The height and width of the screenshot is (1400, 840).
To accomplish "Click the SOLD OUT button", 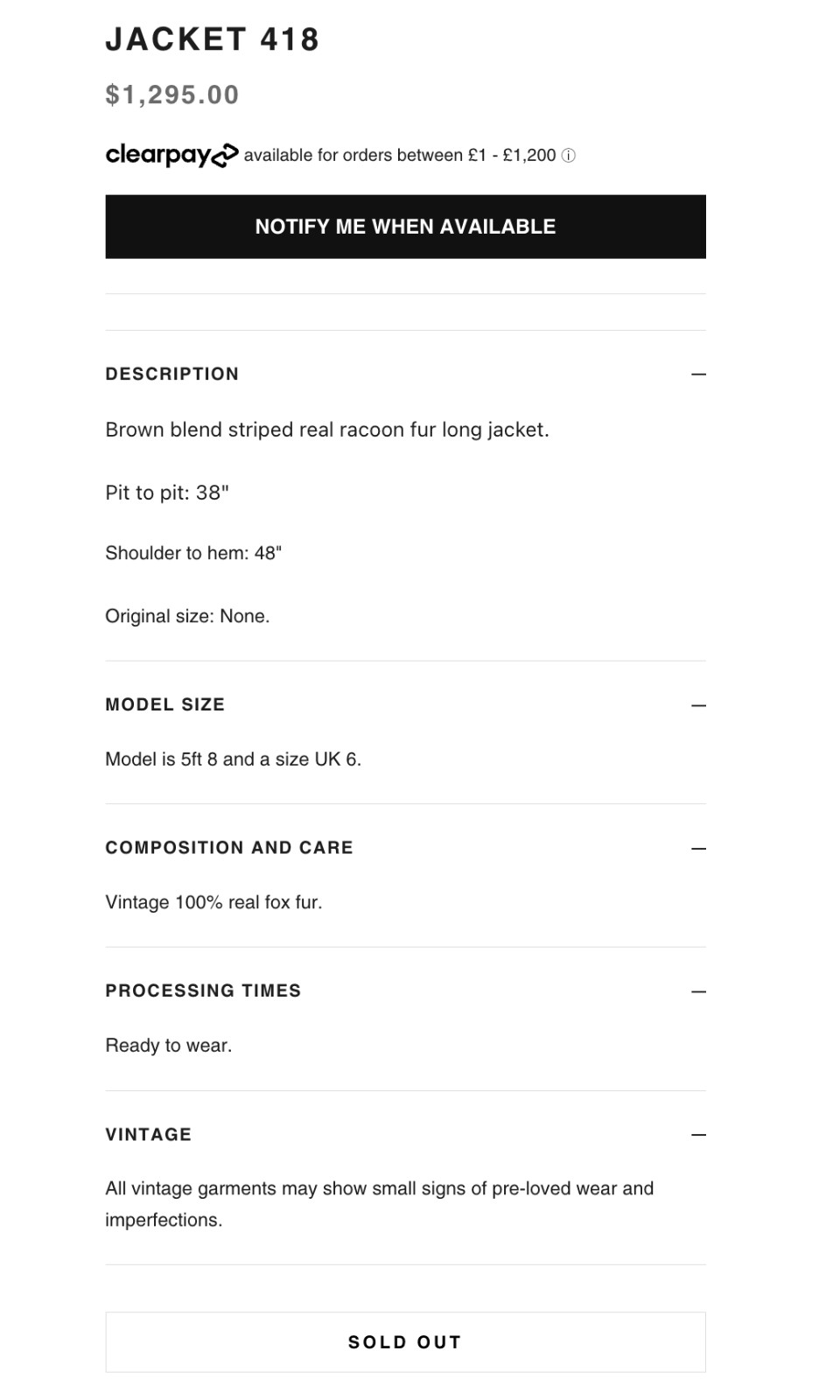I will [x=405, y=1341].
